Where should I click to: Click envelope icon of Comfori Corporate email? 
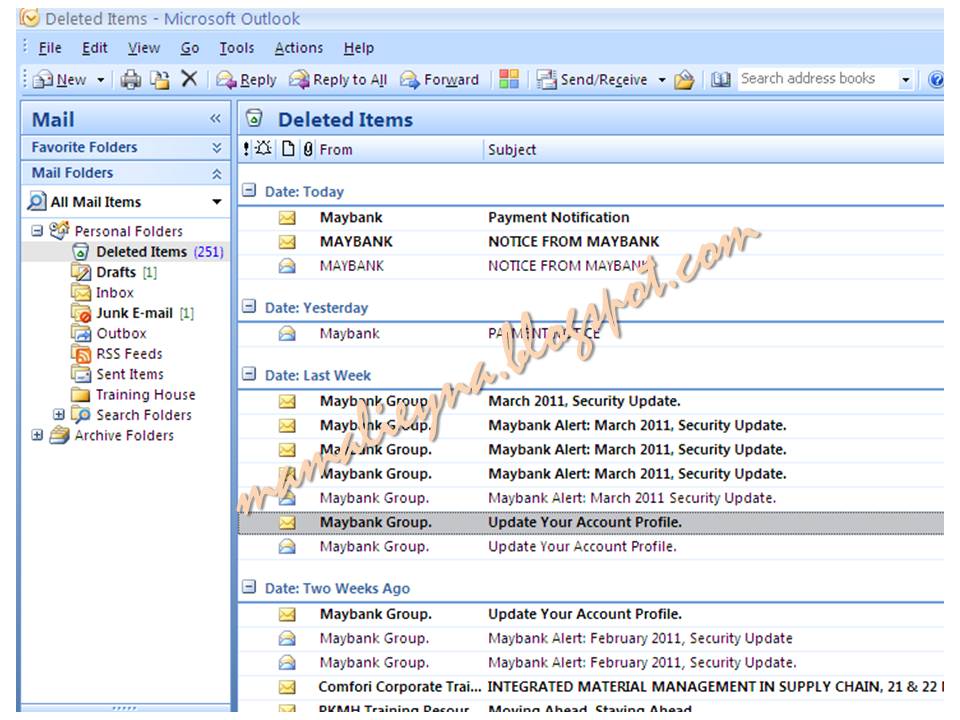pyautogui.click(x=287, y=687)
